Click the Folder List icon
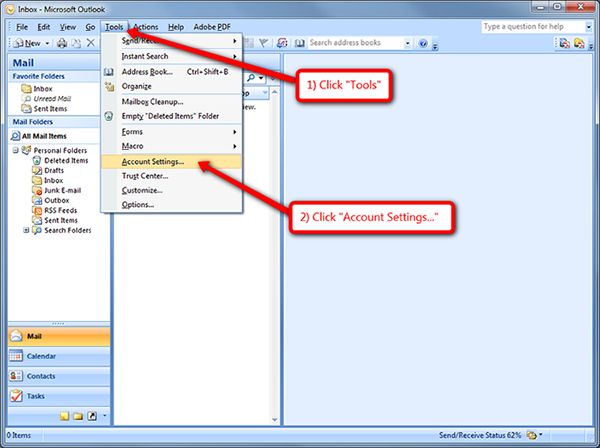 pyautogui.click(x=78, y=416)
